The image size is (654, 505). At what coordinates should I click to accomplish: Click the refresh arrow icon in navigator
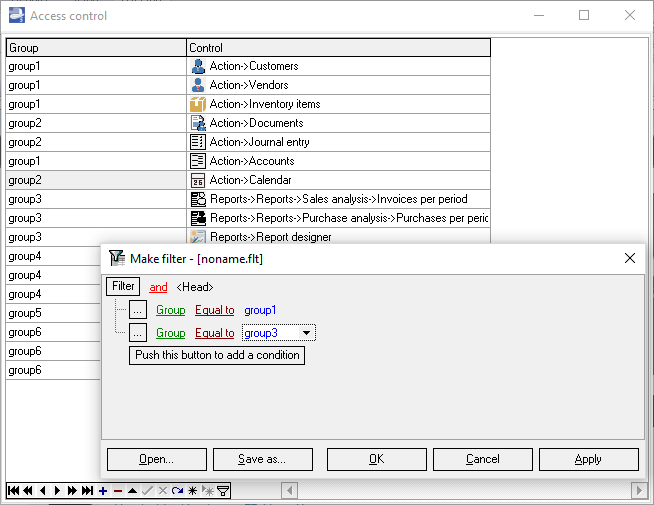tap(177, 491)
